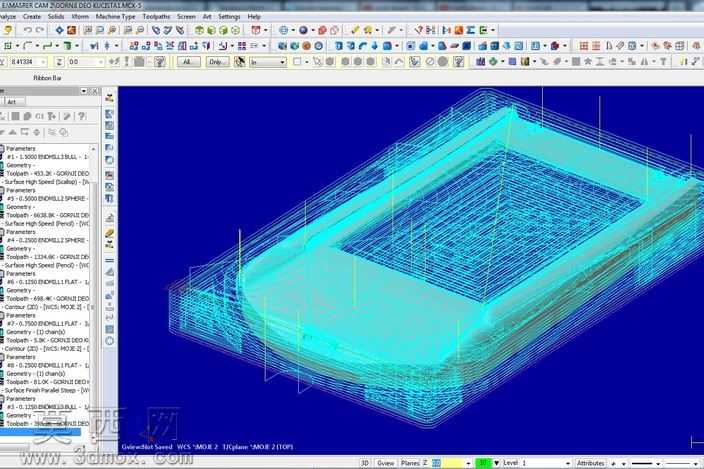This screenshot has height=469, width=704.
Task: Click the yellow color swatch in status bar
Action: click(453, 463)
